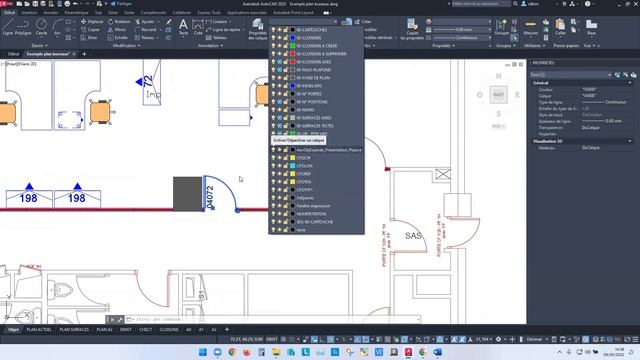Toggle bulb visibility of Defpoints layer
This screenshot has width=640, height=360.
[273, 198]
